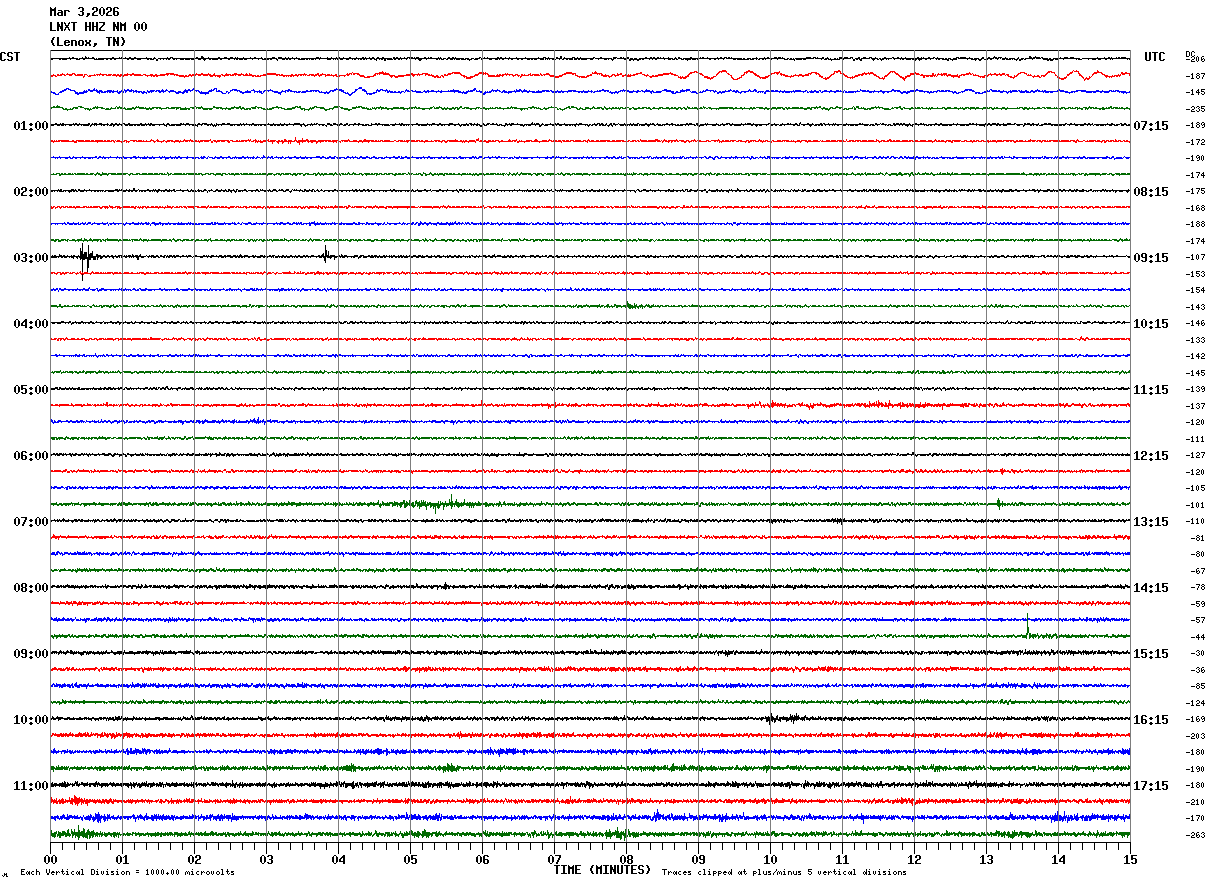
Task: Click the DC offset value -263
Action: [1194, 835]
